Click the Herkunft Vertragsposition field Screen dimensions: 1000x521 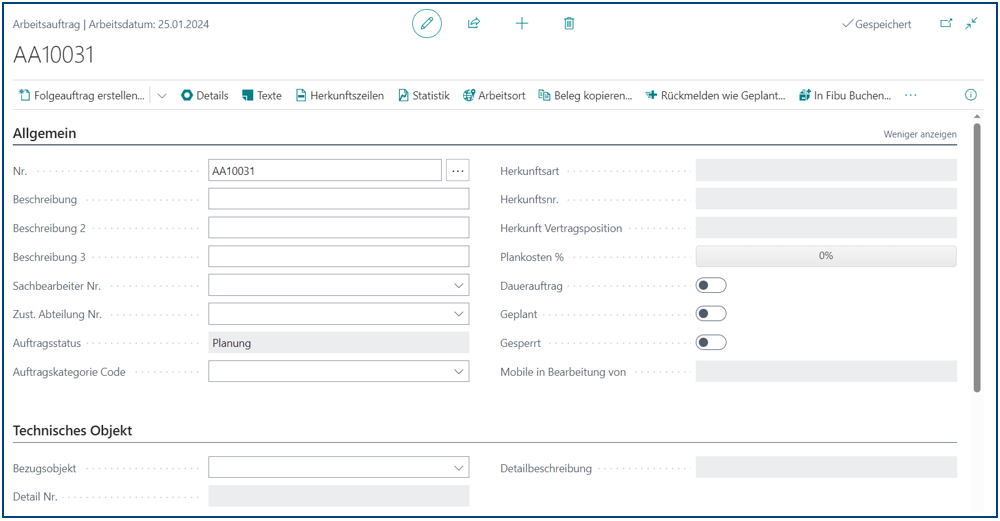point(826,228)
